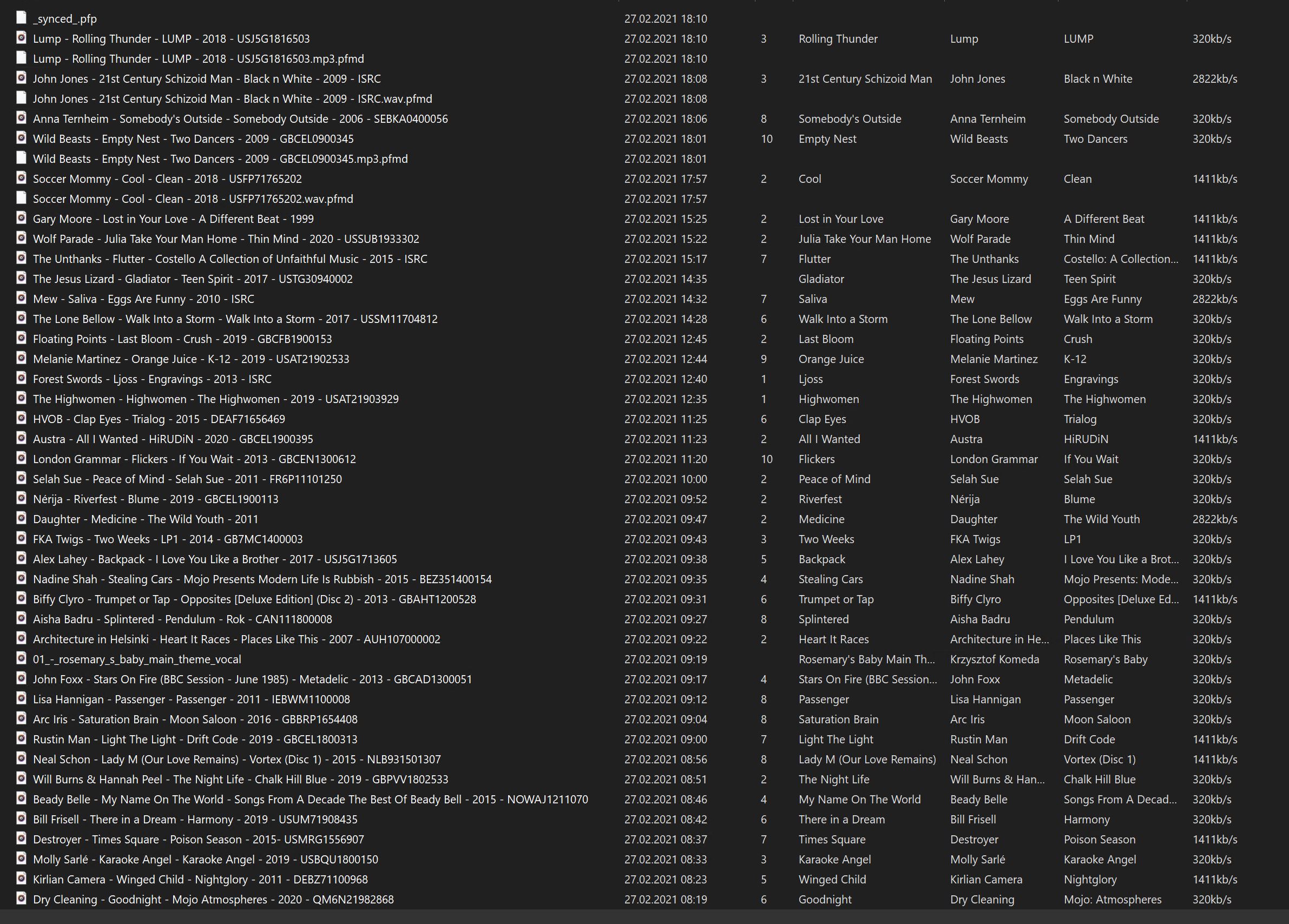Image resolution: width=1289 pixels, height=924 pixels.
Task: Click the document icon of Soccer Mommy .wav.pfmd file
Action: click(x=21, y=199)
